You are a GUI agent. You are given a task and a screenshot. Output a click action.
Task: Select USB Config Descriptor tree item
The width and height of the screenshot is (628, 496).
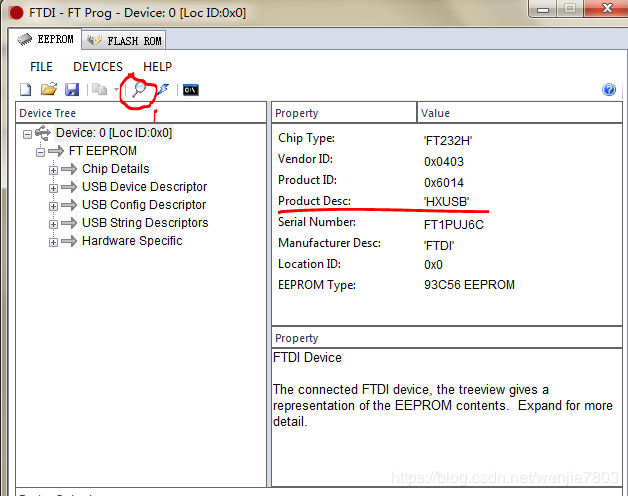coord(144,205)
